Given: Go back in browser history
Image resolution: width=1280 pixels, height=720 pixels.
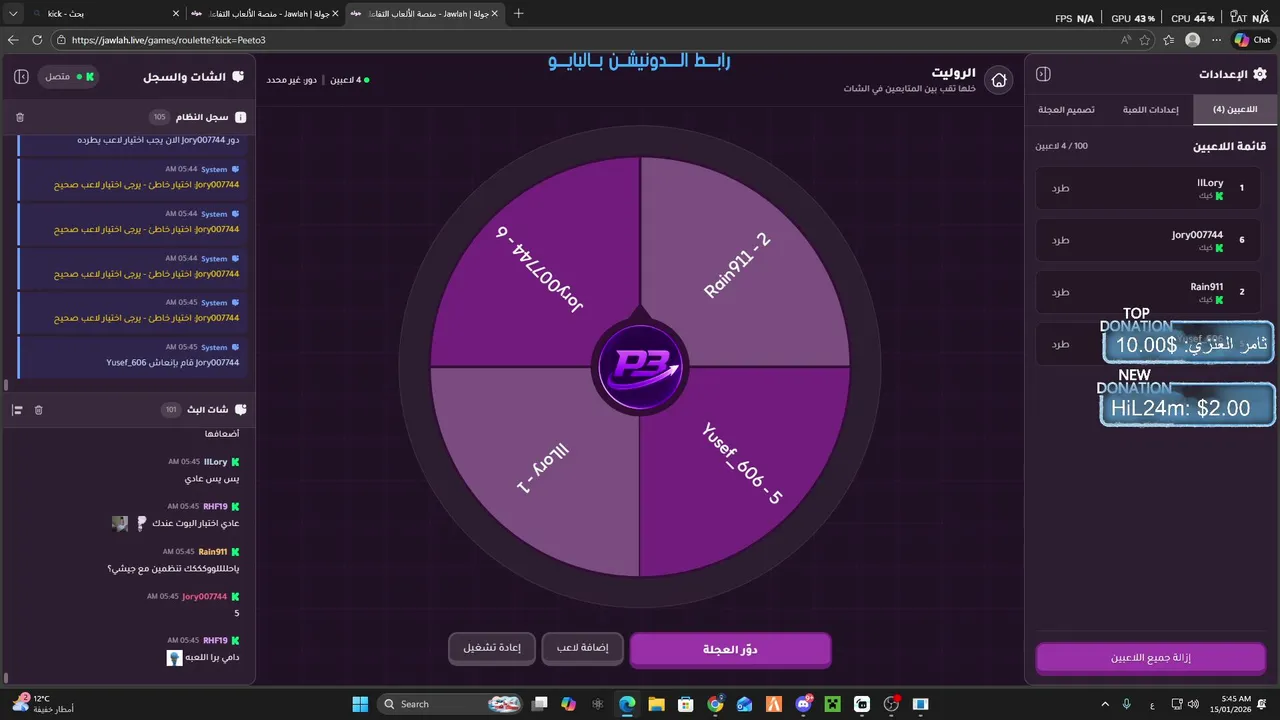Looking at the screenshot, I should 13,40.
